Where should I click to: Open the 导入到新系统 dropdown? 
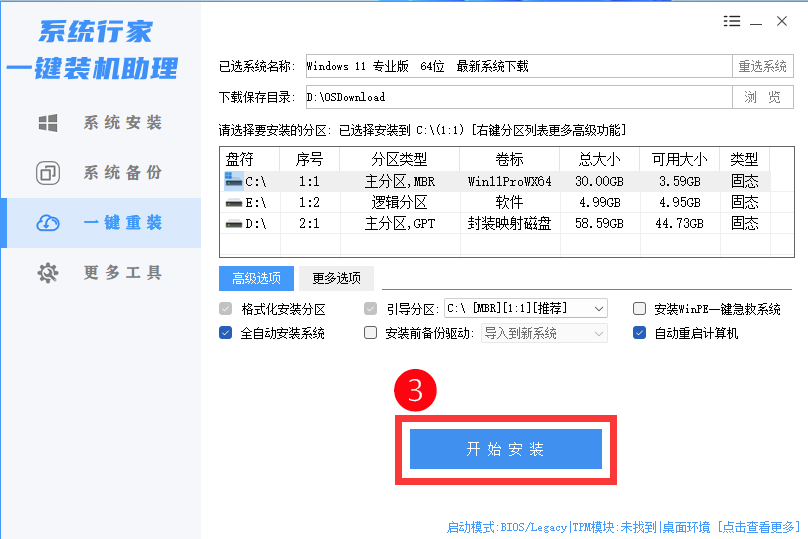tap(544, 333)
